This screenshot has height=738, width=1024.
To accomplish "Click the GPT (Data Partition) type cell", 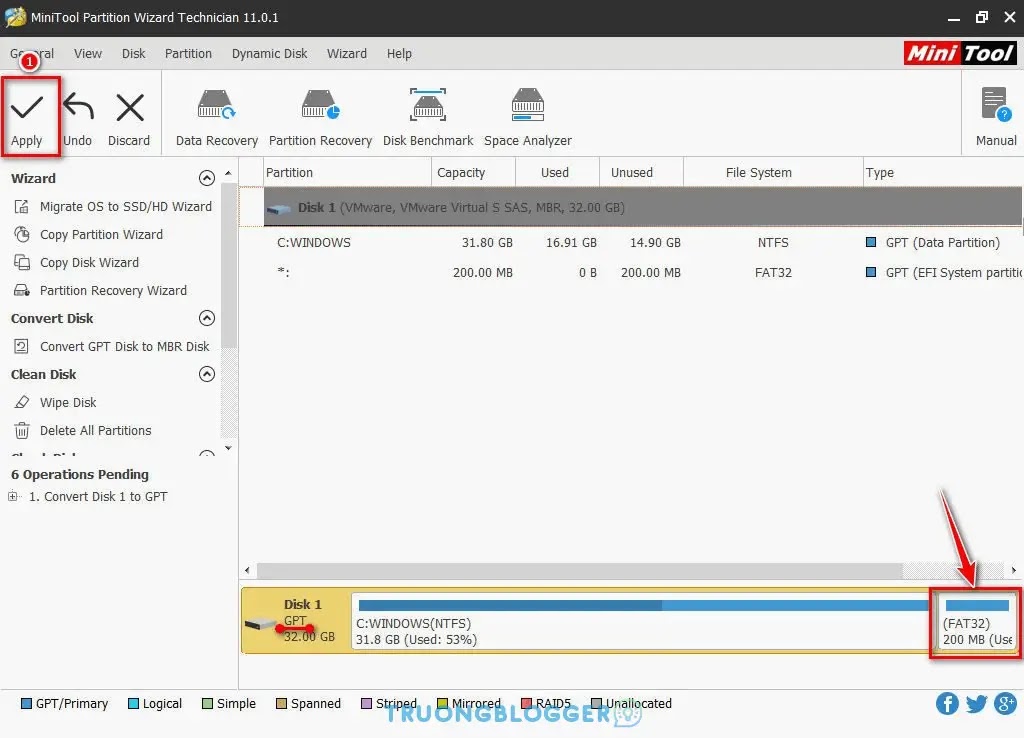I will pos(942,242).
